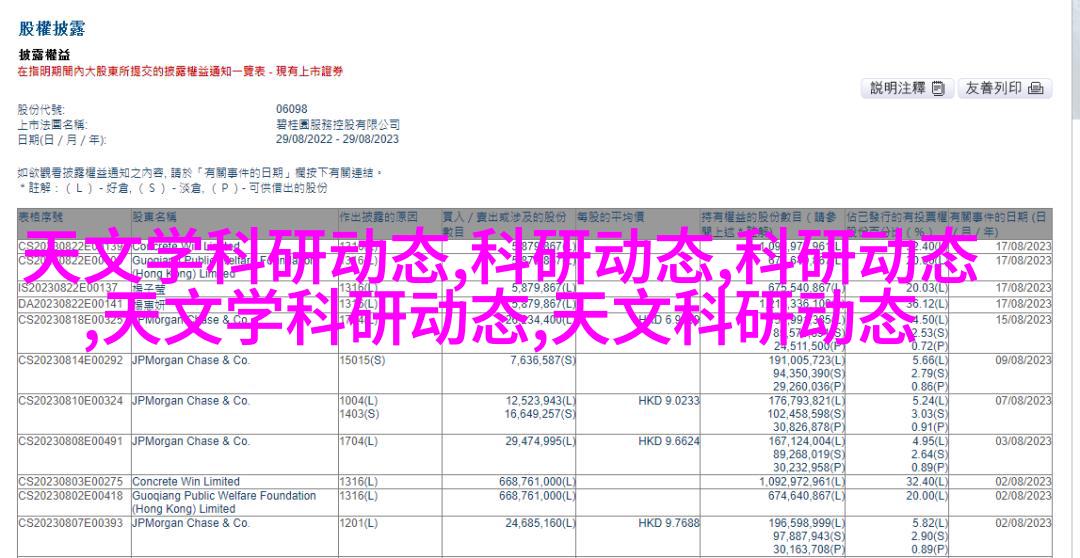Select share count 7,636,587(S)
Screen dimensions: 1080x558
tap(543, 360)
